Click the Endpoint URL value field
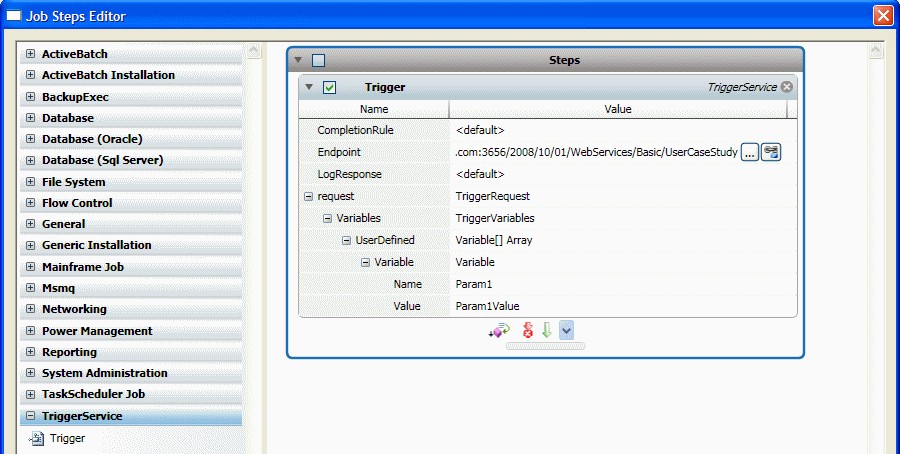Image resolution: width=900 pixels, height=454 pixels. 596,152
